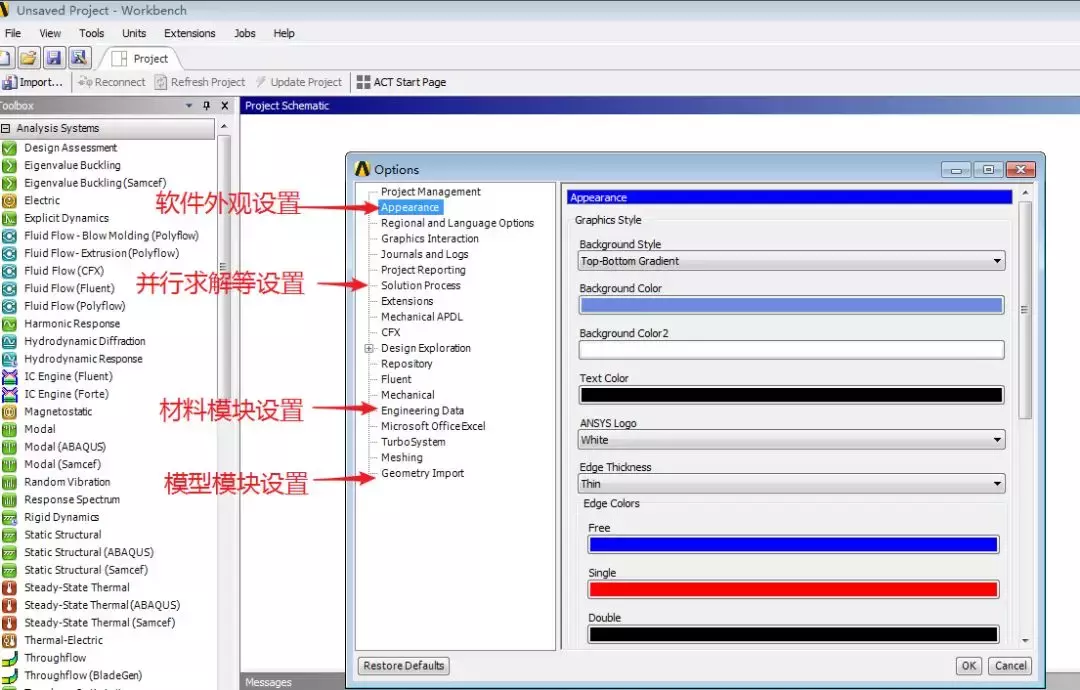
Task: Open the Tools menu
Action: click(x=92, y=33)
